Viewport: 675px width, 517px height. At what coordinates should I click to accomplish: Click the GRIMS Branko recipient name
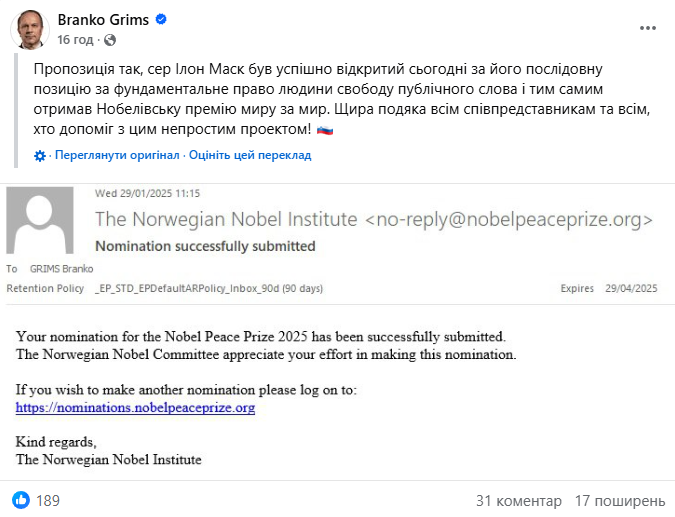click(x=62, y=269)
